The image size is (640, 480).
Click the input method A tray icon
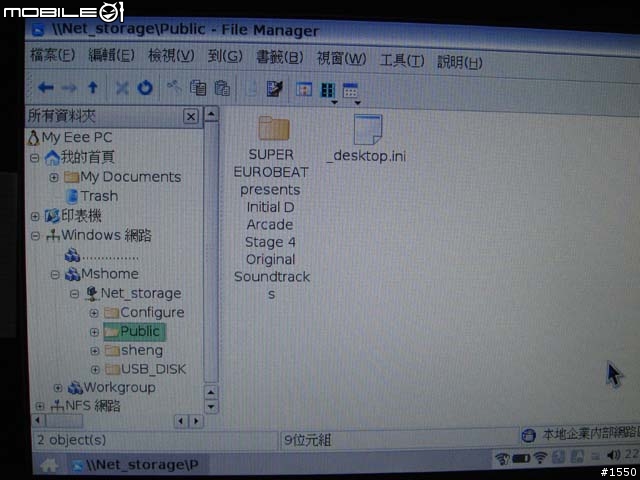pyautogui.click(x=577, y=456)
